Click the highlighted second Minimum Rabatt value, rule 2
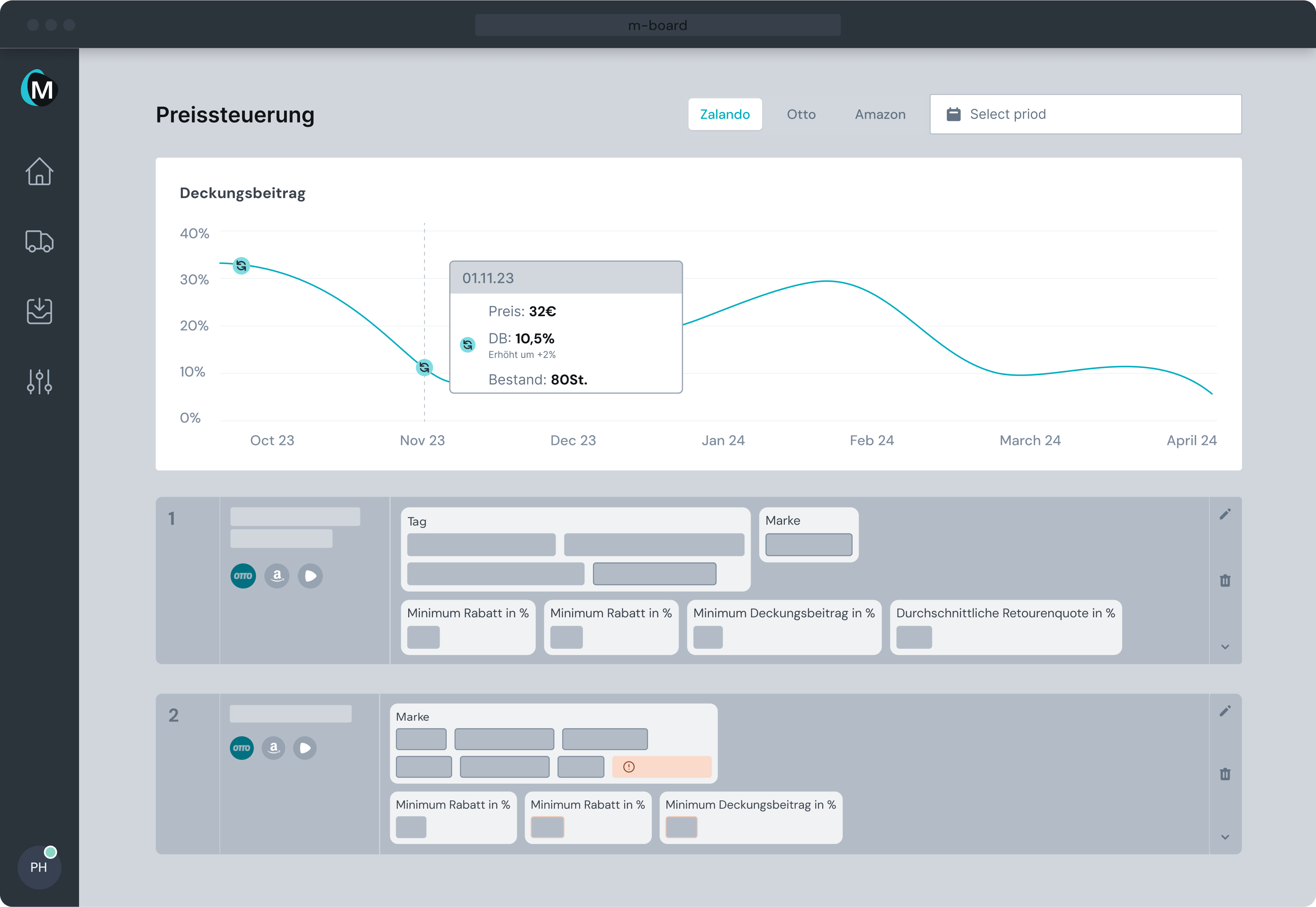The width and height of the screenshot is (1316, 907). click(x=547, y=827)
